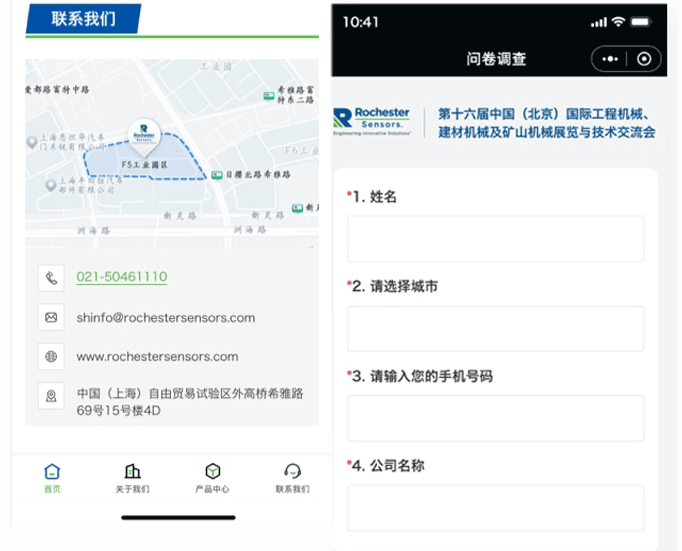Open 关于我们 tab in bottom navigation
This screenshot has height=551, width=682.
(x=132, y=477)
